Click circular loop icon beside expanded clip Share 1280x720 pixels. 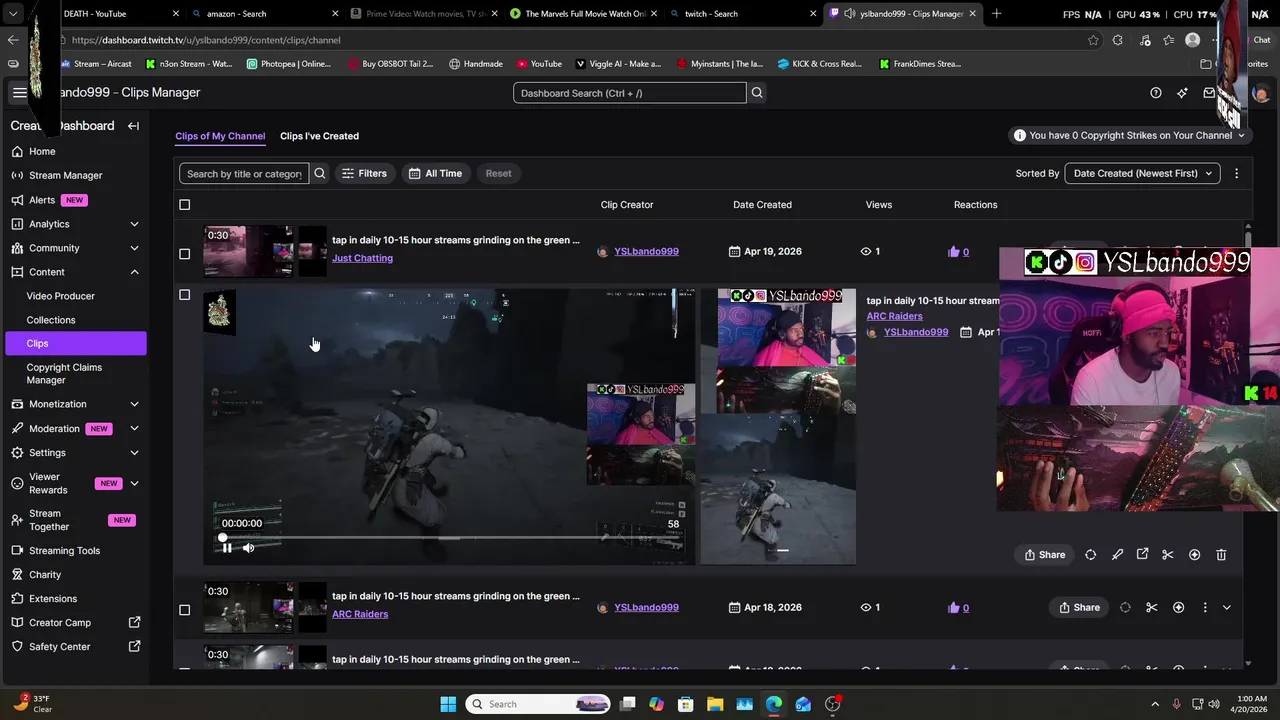[1090, 555]
